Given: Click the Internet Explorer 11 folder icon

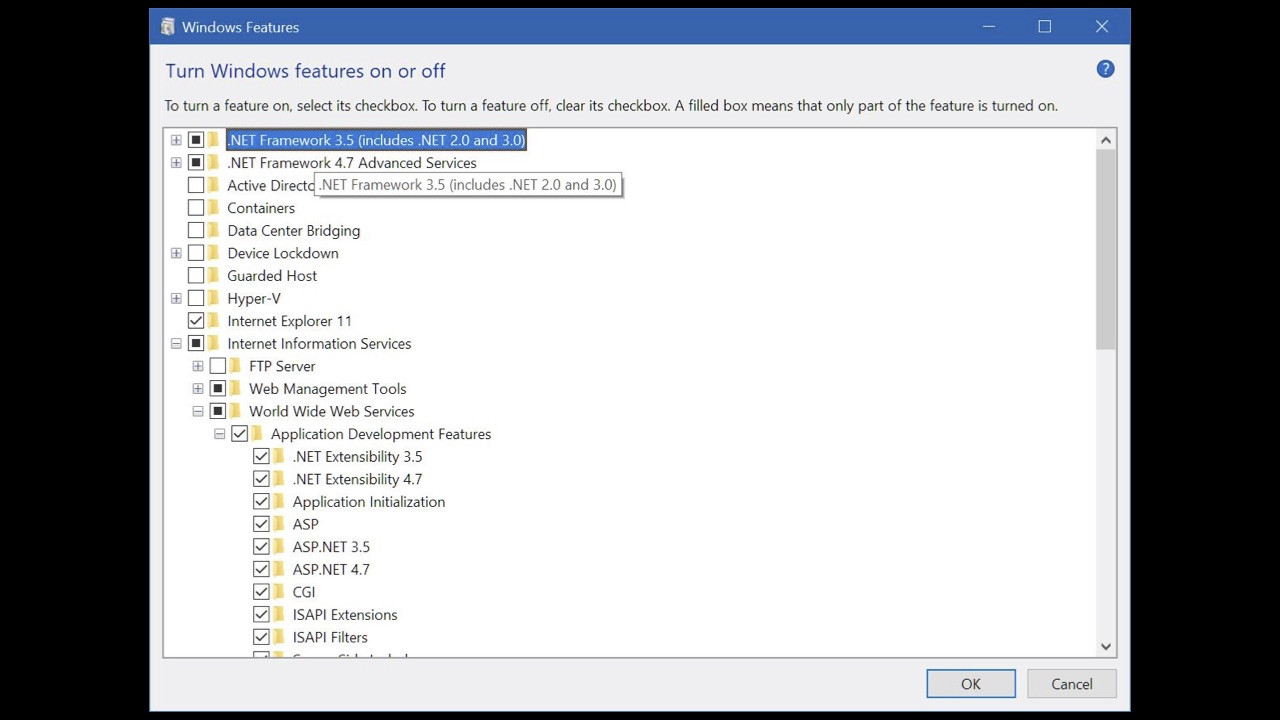Looking at the screenshot, I should (x=213, y=321).
